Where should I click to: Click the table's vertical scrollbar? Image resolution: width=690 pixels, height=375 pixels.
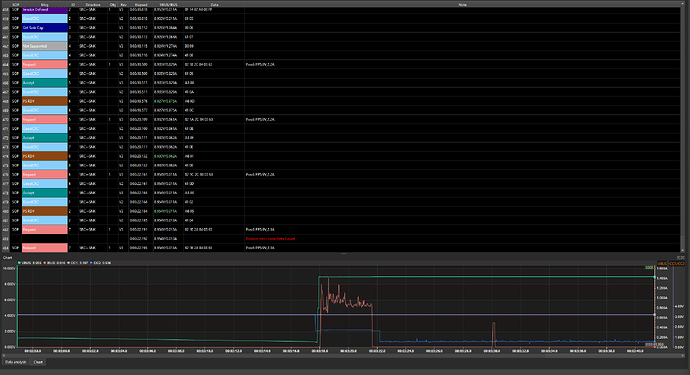683,128
